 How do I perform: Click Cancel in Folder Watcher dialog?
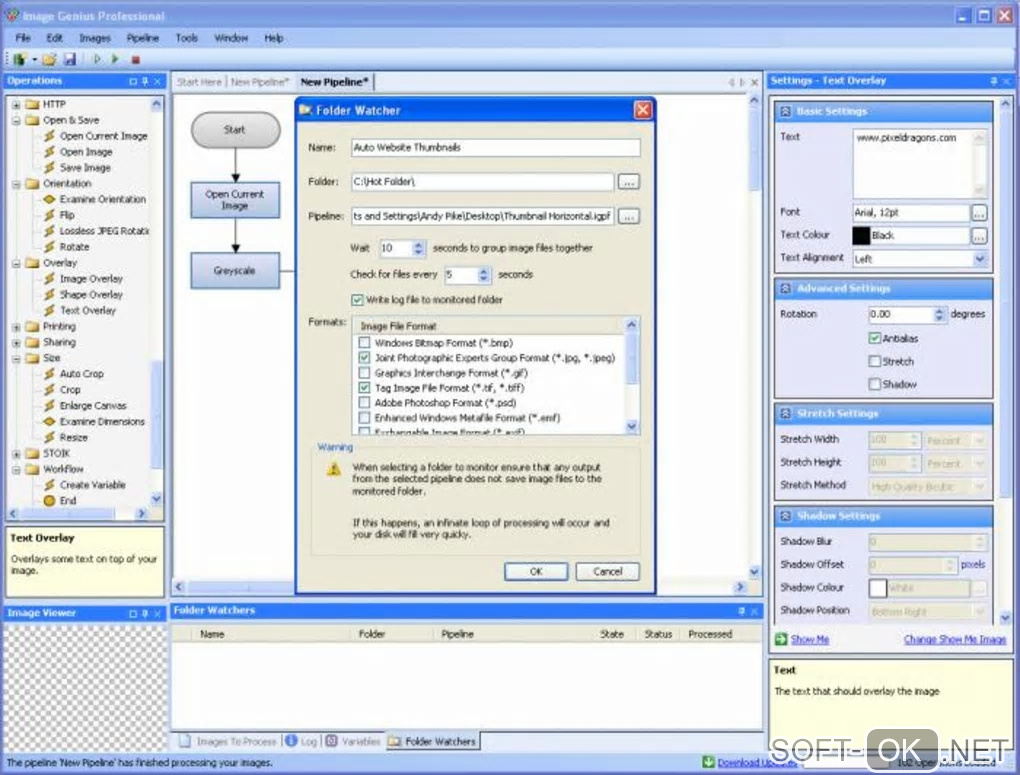coord(608,571)
